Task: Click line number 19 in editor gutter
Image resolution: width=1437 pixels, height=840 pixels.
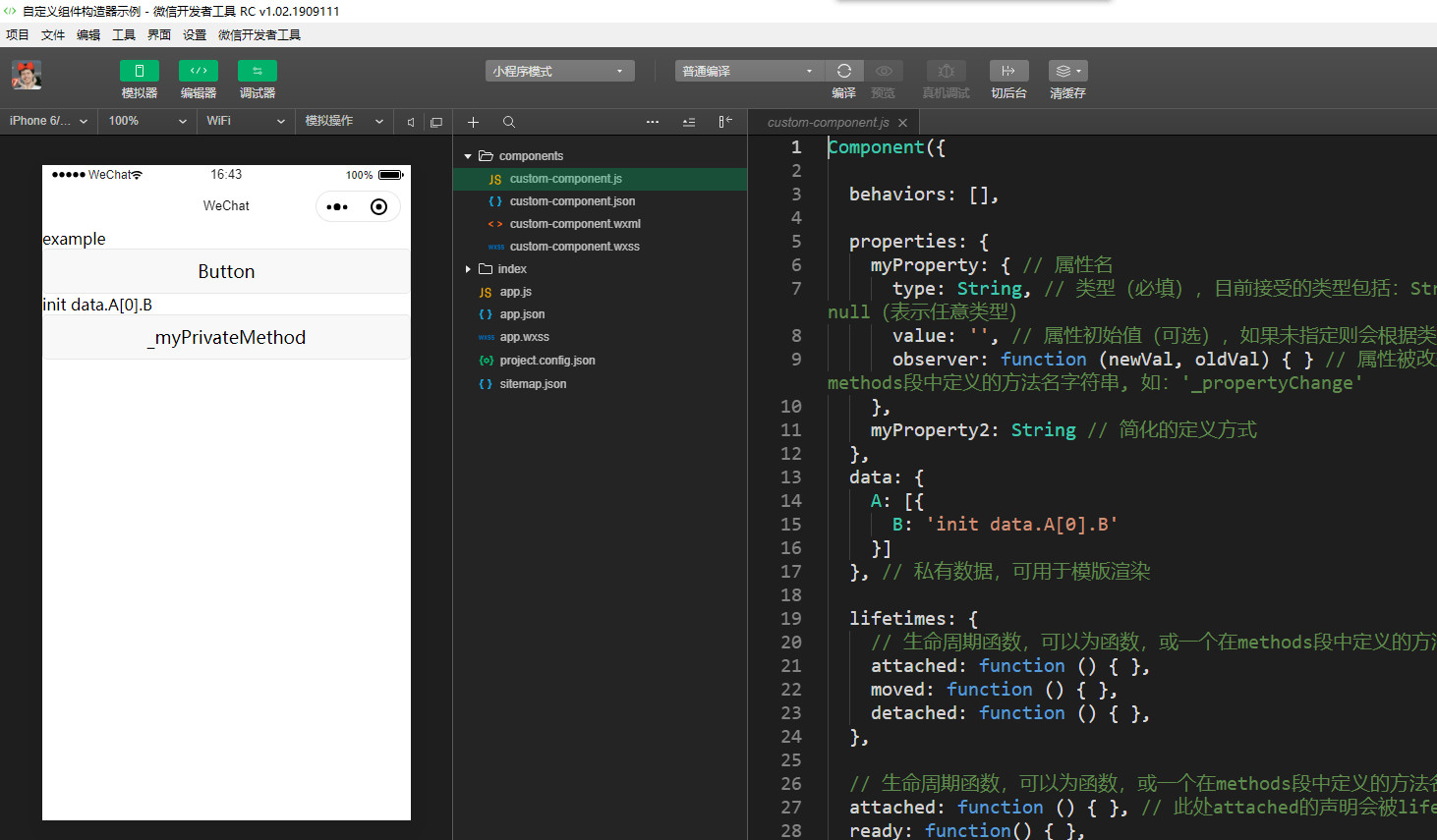Action: [791, 618]
